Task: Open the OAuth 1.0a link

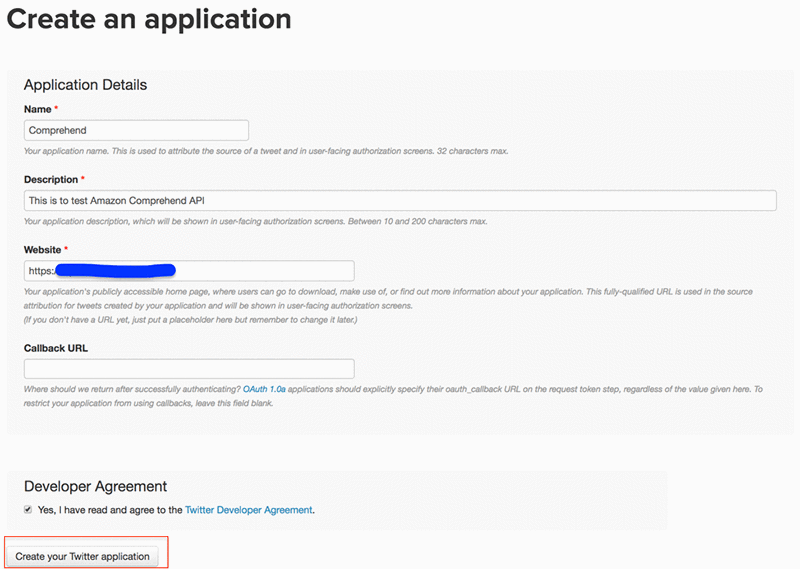Action: coord(264,389)
